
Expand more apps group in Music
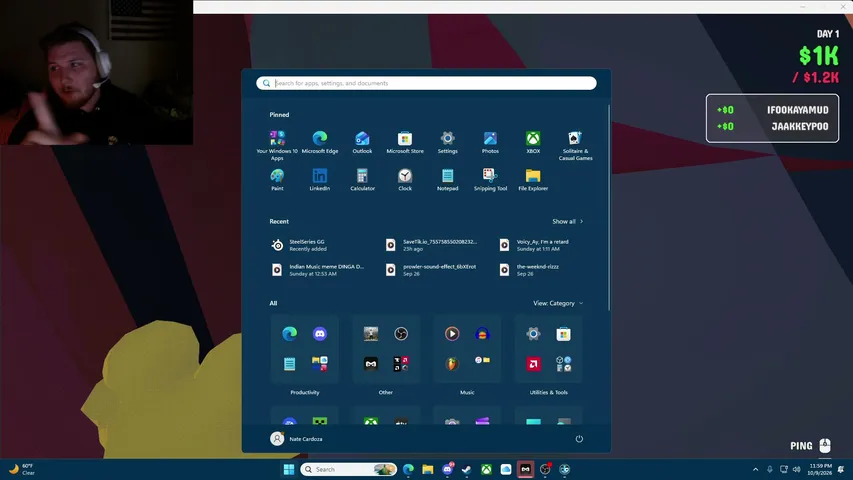[x=482, y=362]
